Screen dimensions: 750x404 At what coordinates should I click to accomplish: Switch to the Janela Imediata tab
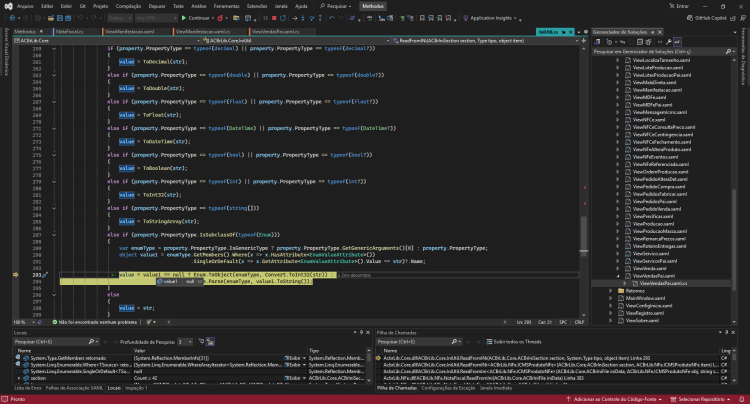coord(496,388)
